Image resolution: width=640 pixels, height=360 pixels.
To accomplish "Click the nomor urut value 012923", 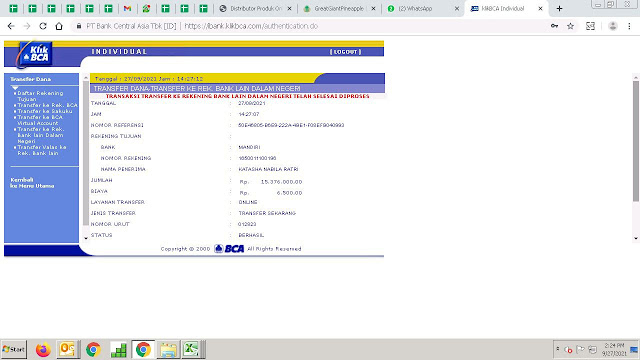I will pyautogui.click(x=247, y=224).
